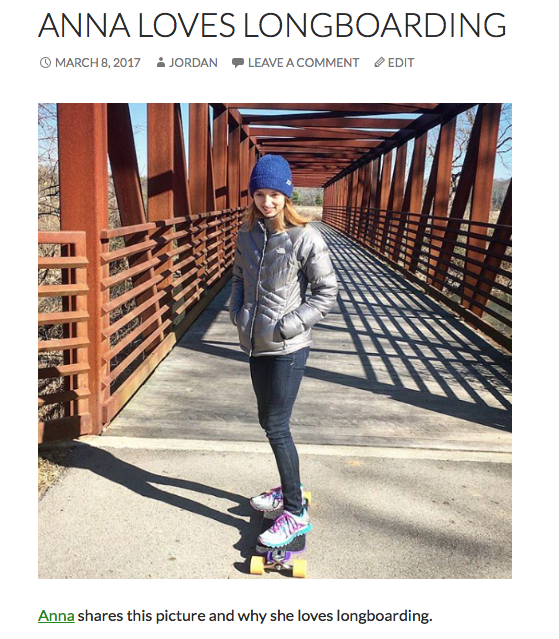
Task: Click the speech bubble comment icon
Action: (x=238, y=63)
